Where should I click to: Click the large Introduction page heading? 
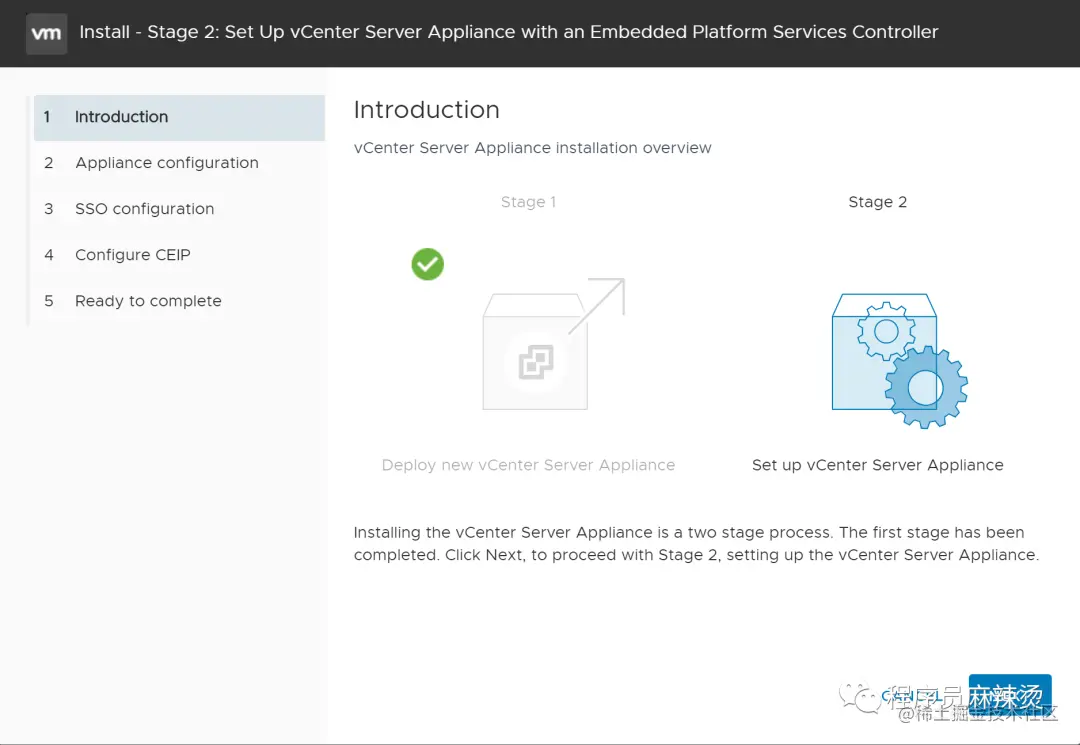(x=426, y=110)
